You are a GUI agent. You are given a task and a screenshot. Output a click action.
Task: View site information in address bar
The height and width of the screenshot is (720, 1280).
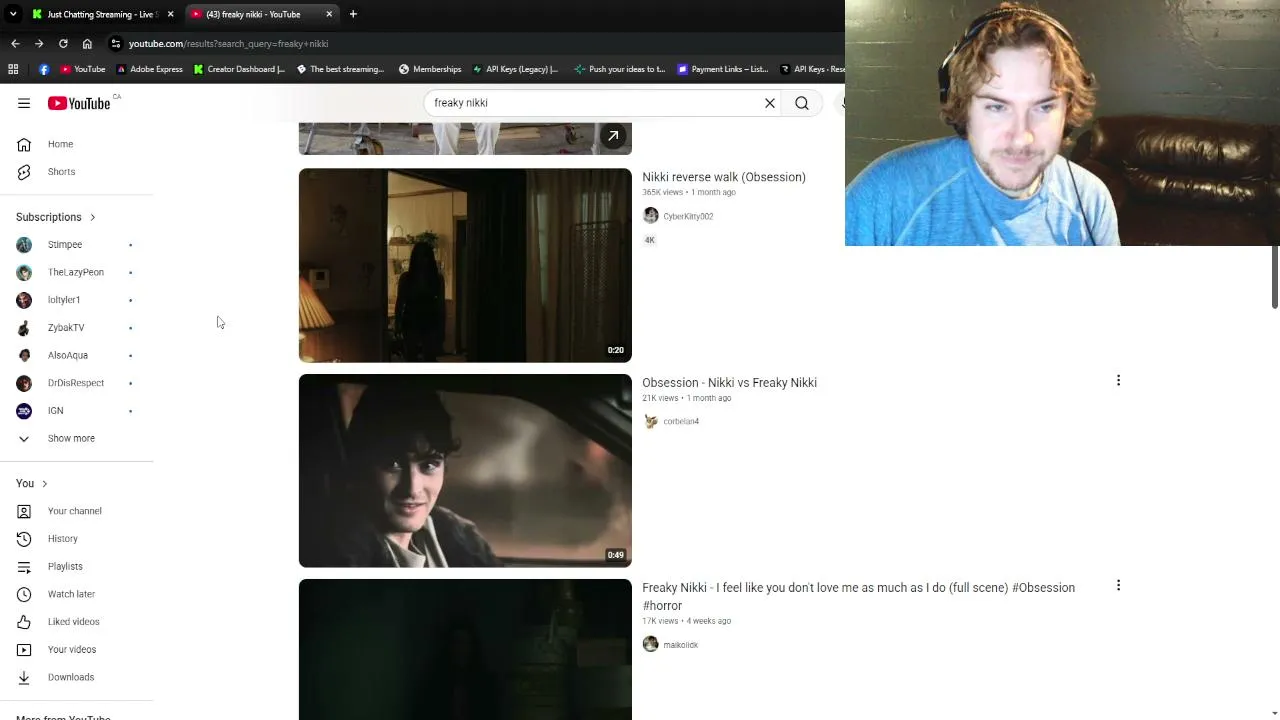pyautogui.click(x=116, y=44)
